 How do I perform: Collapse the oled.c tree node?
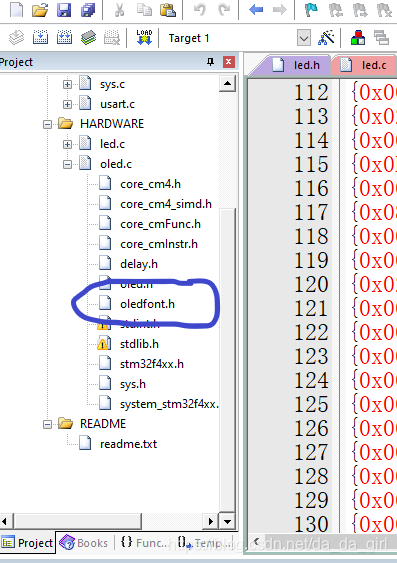pyautogui.click(x=67, y=164)
